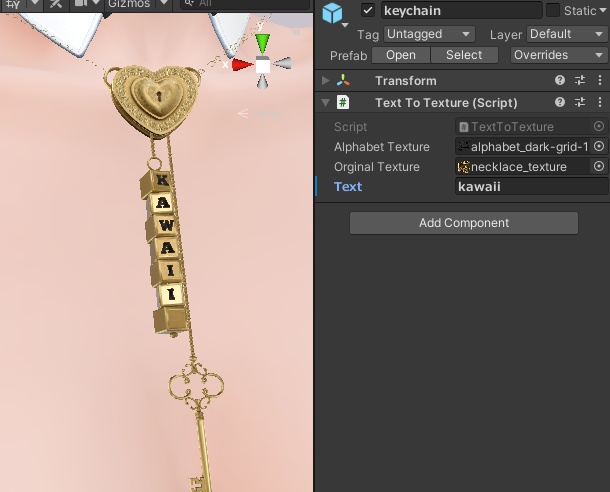610x492 pixels.
Task: Click the green Y axis gizmo cone
Action: tap(263, 44)
